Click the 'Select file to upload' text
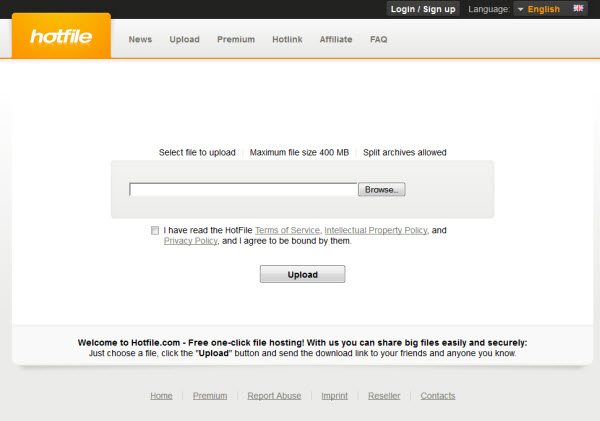The image size is (600, 421). 197,152
